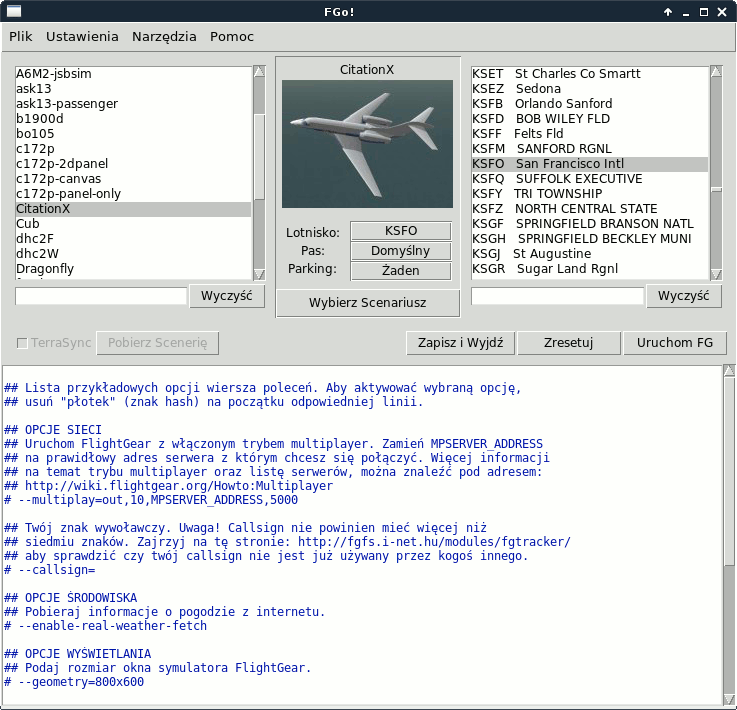The width and height of the screenshot is (737, 710).
Task: Click the CitationX aircraft thumbnail
Action: click(x=368, y=144)
